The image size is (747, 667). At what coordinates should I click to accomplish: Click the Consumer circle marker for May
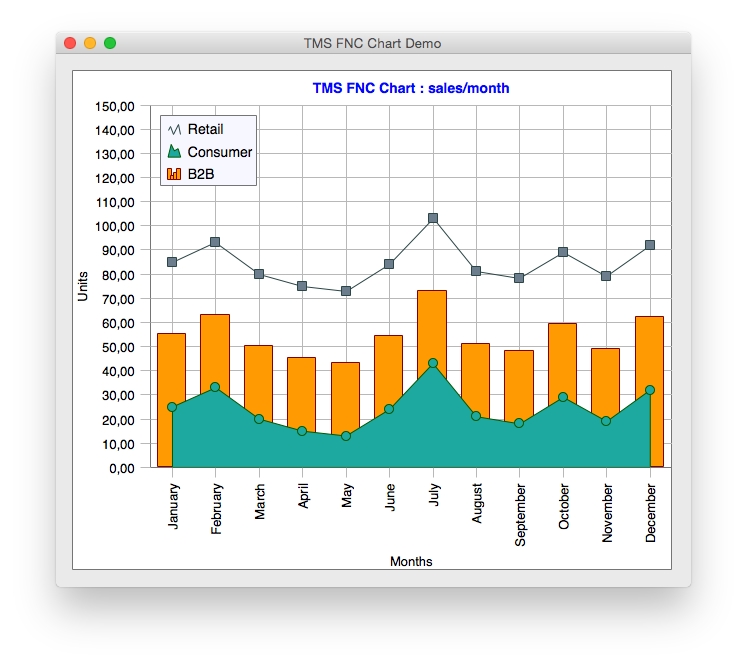(x=346, y=436)
